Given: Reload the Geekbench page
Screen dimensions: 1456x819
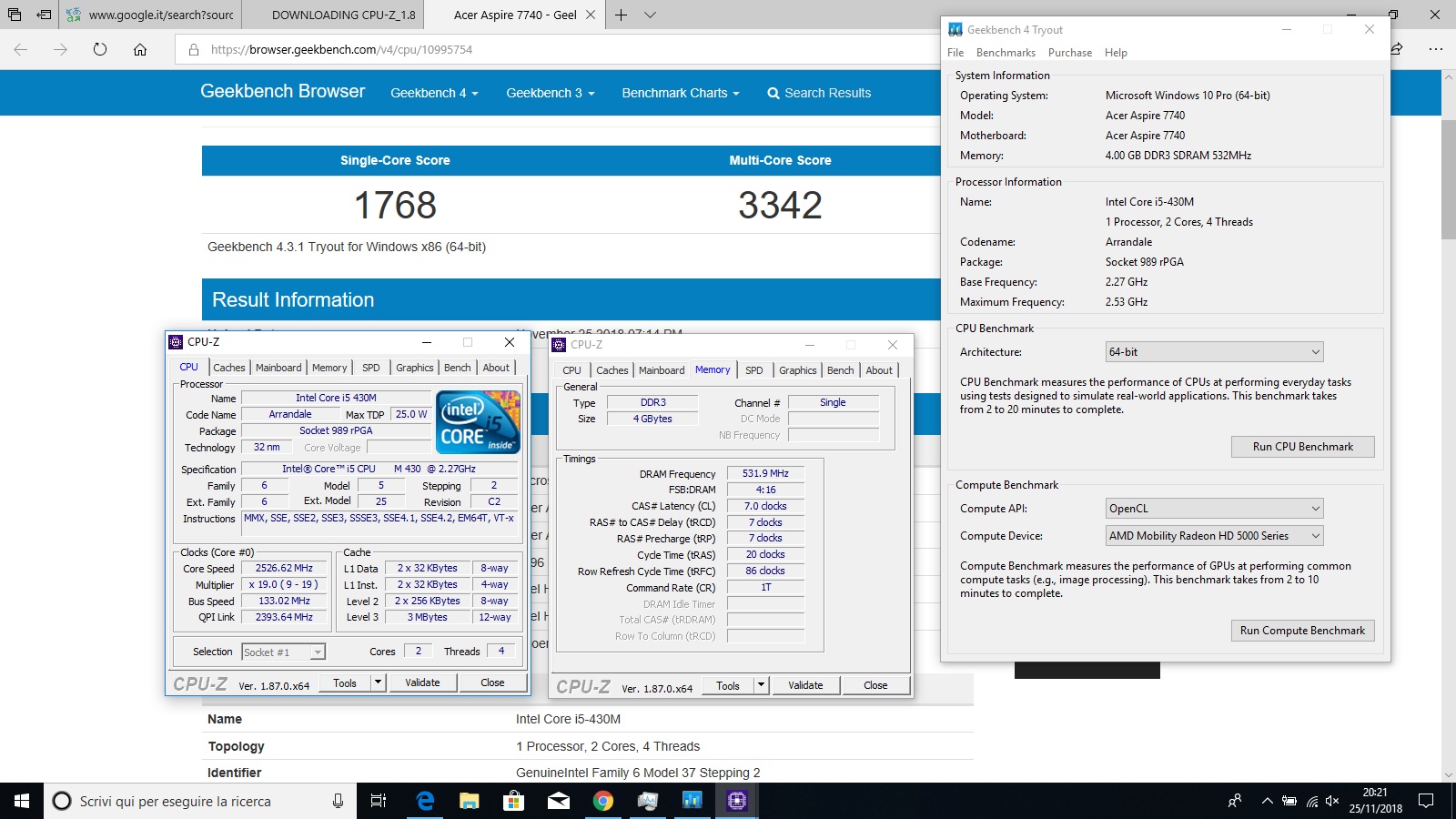Looking at the screenshot, I should [x=100, y=49].
